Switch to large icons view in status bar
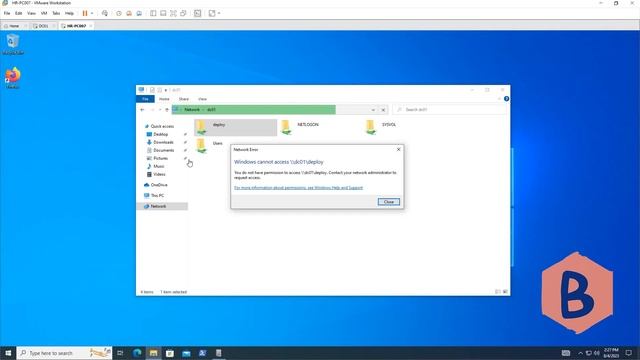640x360 pixels. [505, 291]
